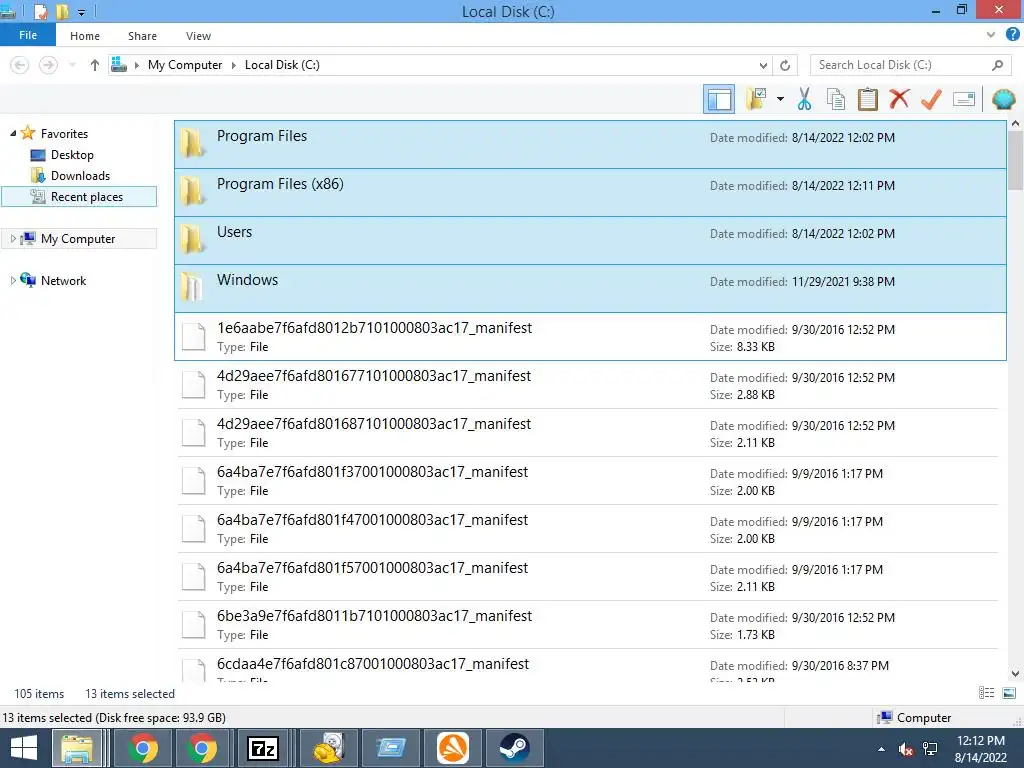Click the Local Disk (C:) breadcrumb segment
The height and width of the screenshot is (768, 1024).
(282, 65)
